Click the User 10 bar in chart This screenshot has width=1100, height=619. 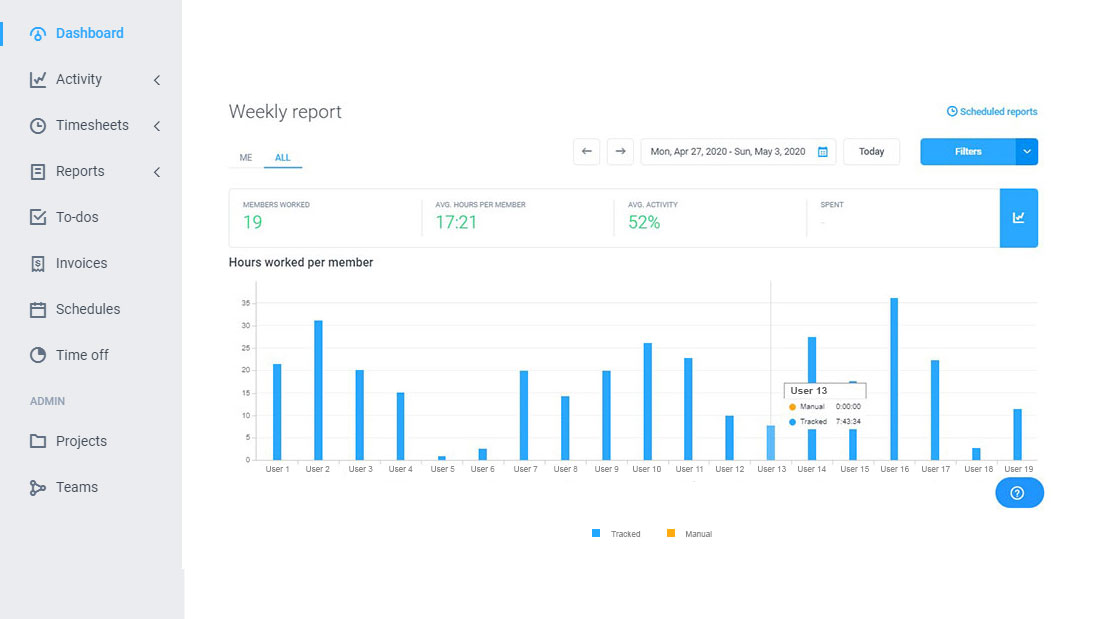648,401
